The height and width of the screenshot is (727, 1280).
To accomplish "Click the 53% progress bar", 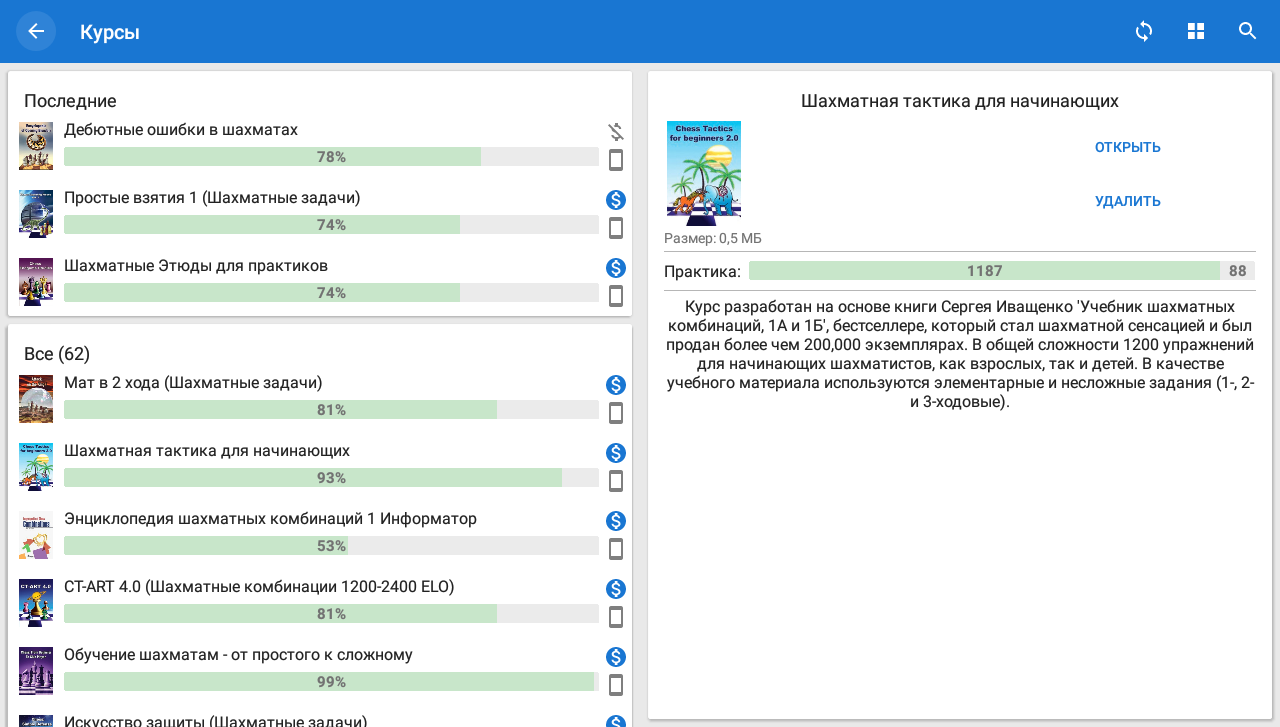I will (x=331, y=546).
